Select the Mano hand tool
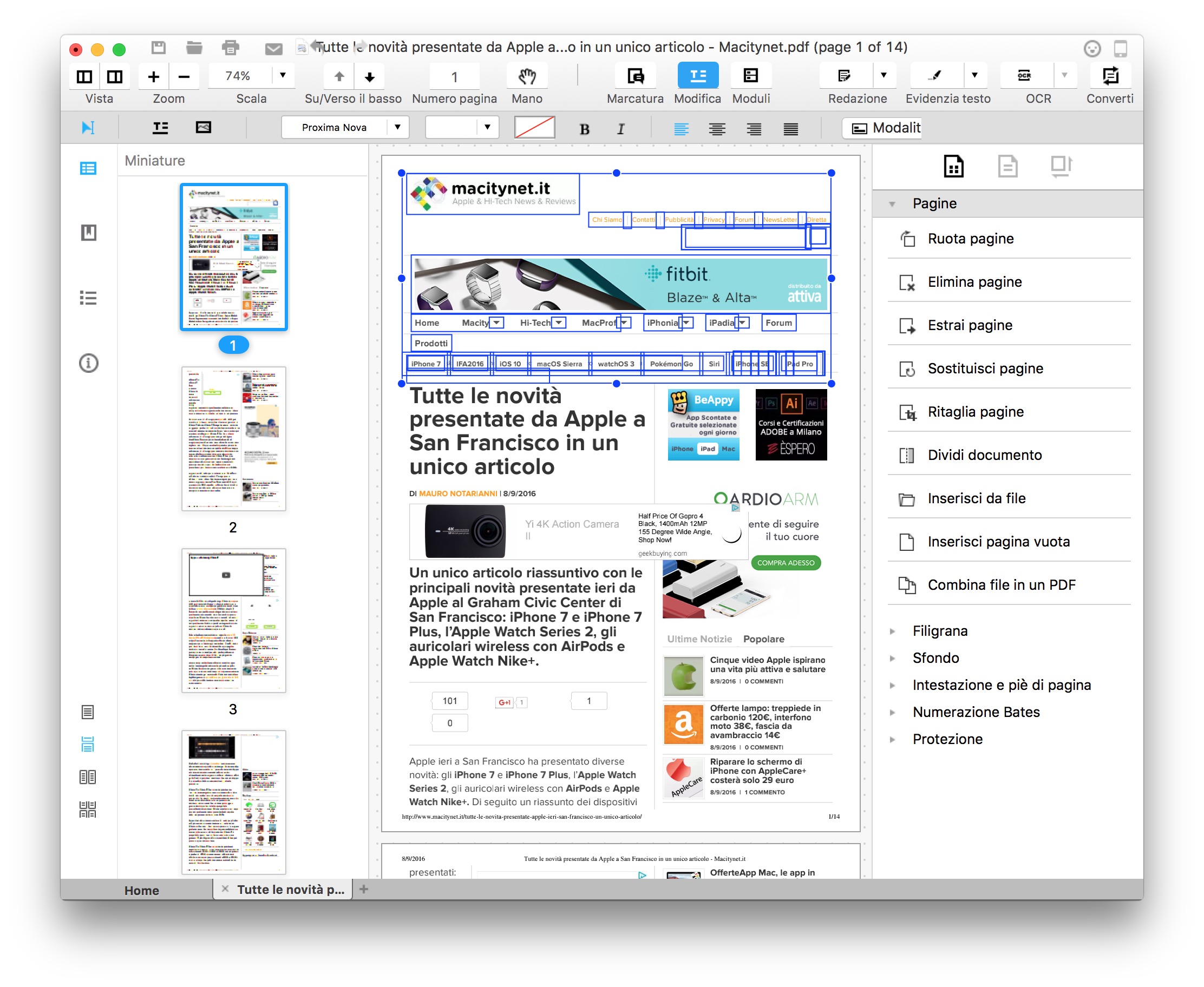The width and height of the screenshot is (1204, 987). [527, 76]
